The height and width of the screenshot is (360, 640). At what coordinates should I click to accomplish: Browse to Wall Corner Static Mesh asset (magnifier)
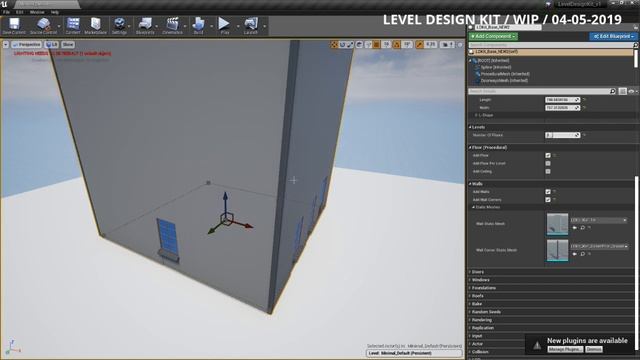point(582,254)
